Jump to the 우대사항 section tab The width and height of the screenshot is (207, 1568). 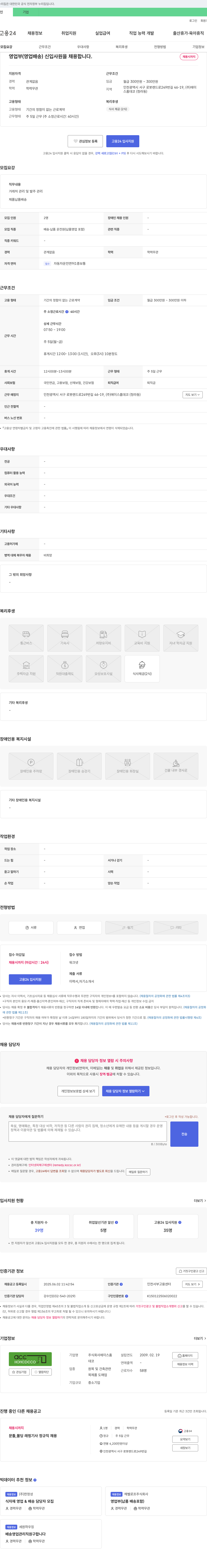pos(83,47)
